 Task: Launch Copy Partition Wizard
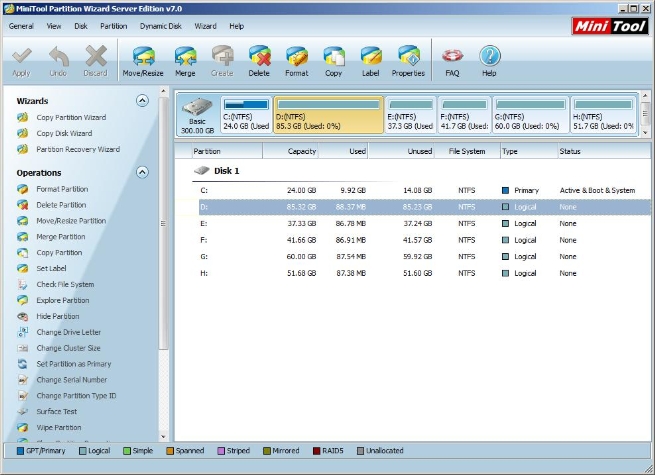(71, 117)
